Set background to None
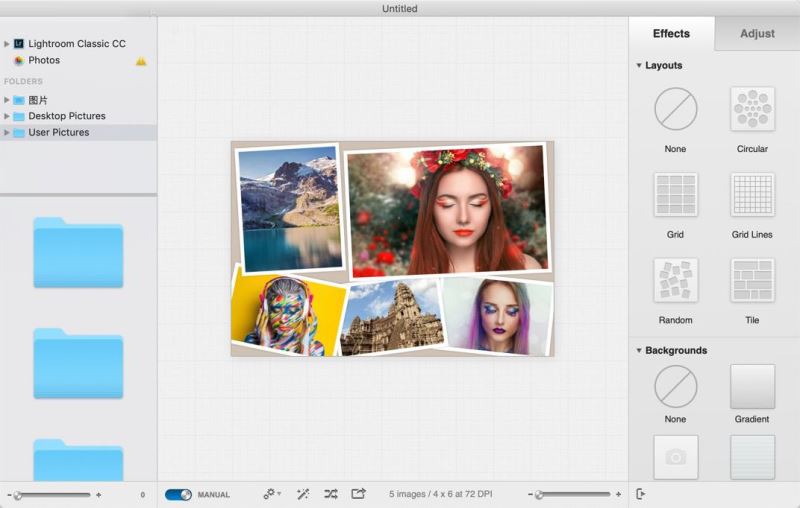This screenshot has width=800, height=508. point(676,386)
